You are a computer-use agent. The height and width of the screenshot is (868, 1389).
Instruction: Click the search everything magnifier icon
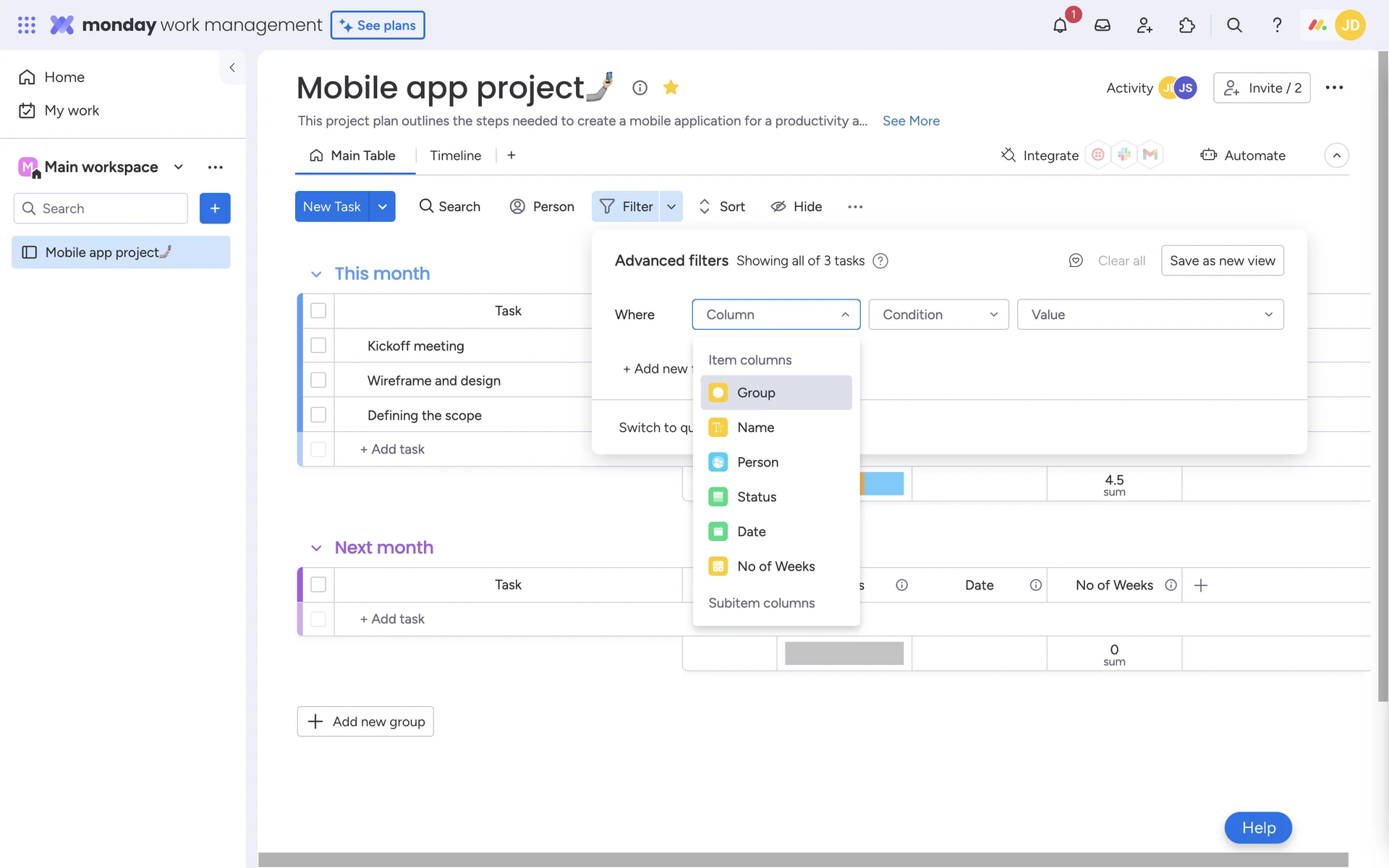[1234, 25]
